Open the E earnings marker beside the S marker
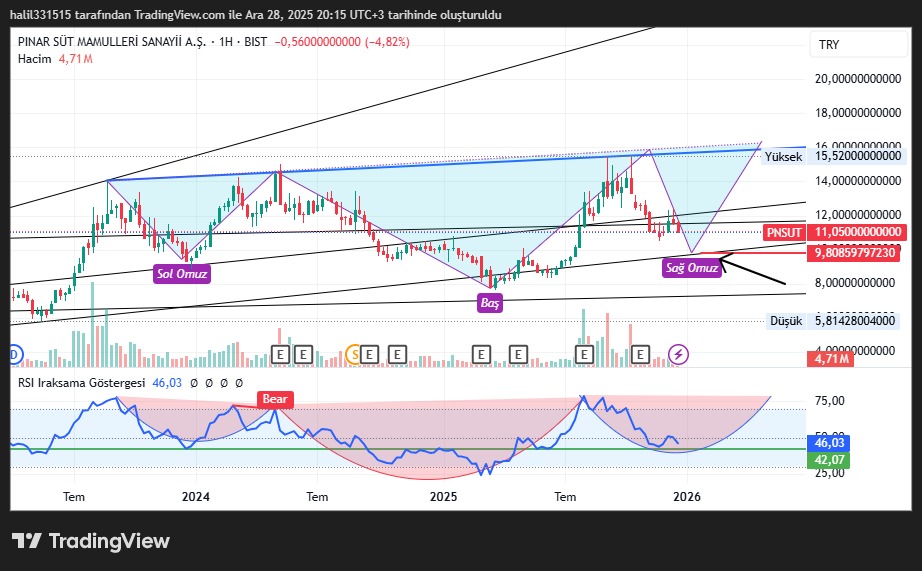 (369, 355)
